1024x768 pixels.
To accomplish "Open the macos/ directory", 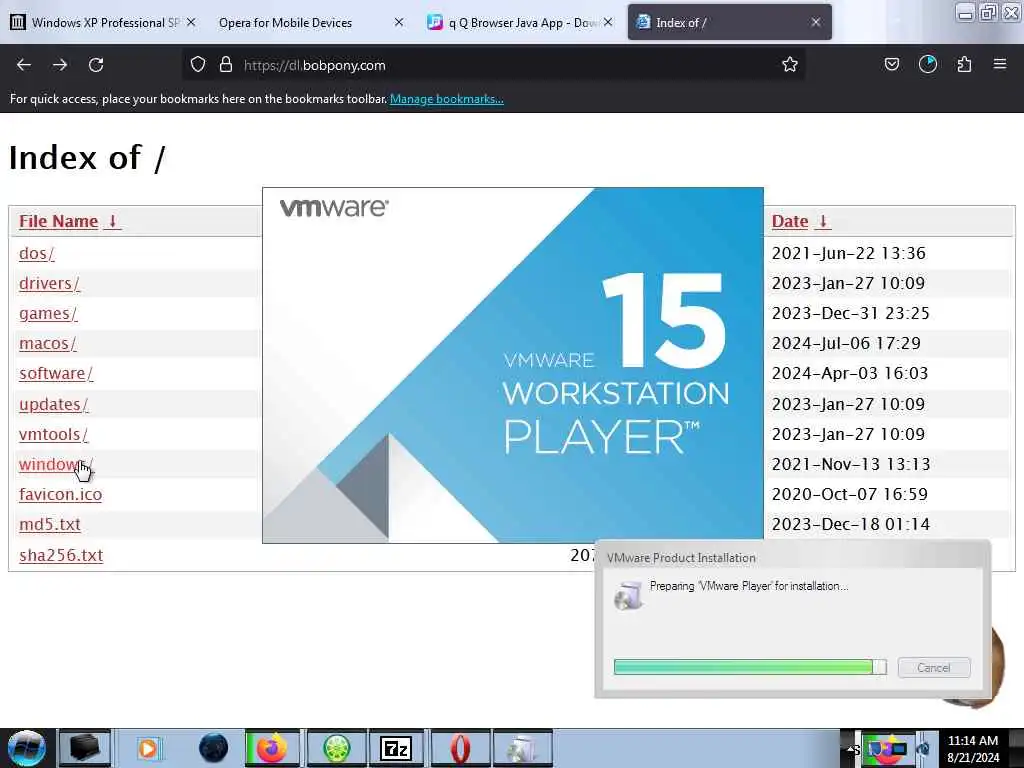I will click(x=47, y=344).
